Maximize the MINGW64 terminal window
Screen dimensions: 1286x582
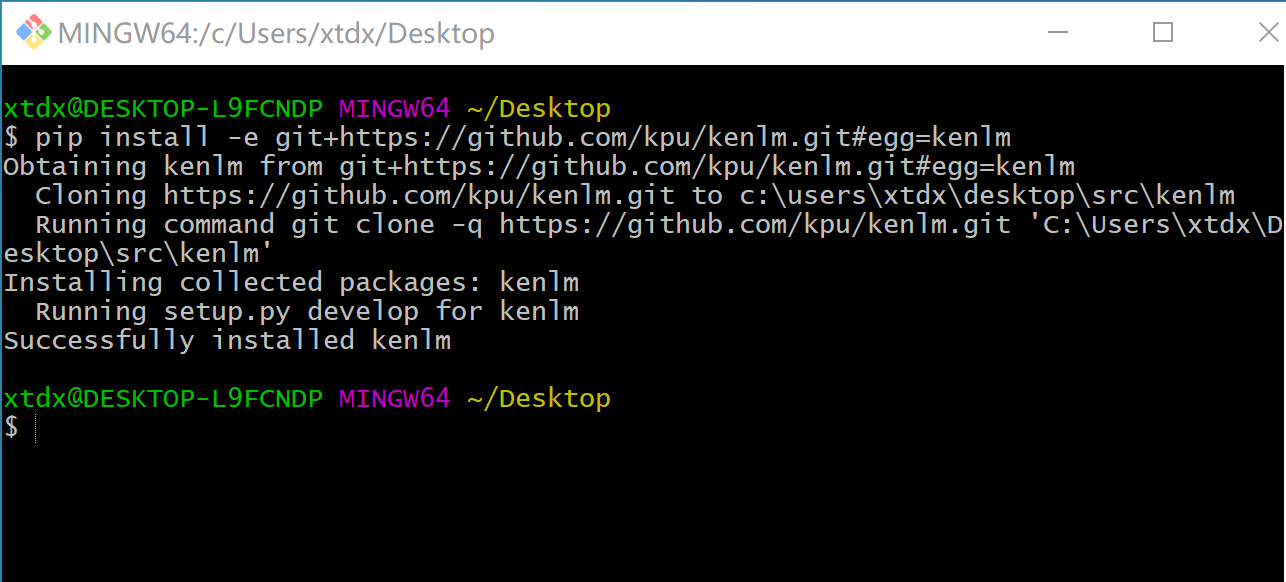pos(1162,33)
